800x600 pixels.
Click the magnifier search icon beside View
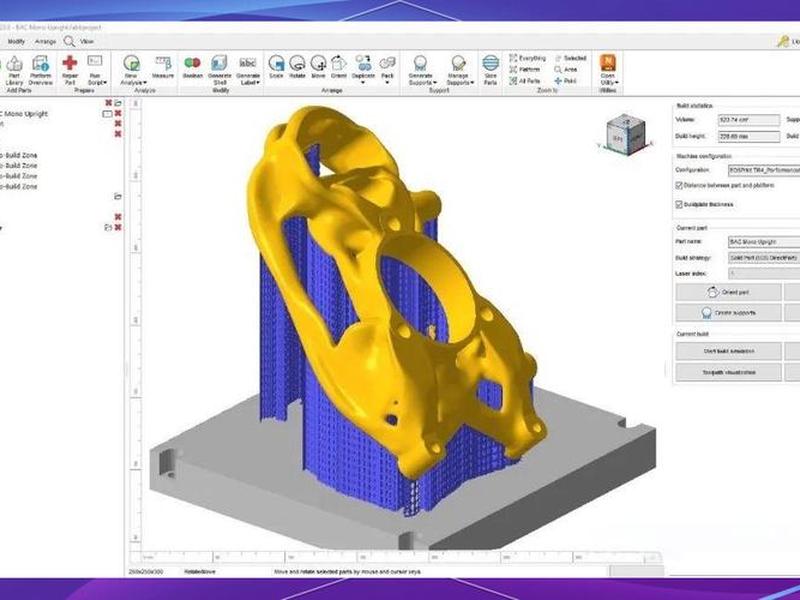coord(69,41)
